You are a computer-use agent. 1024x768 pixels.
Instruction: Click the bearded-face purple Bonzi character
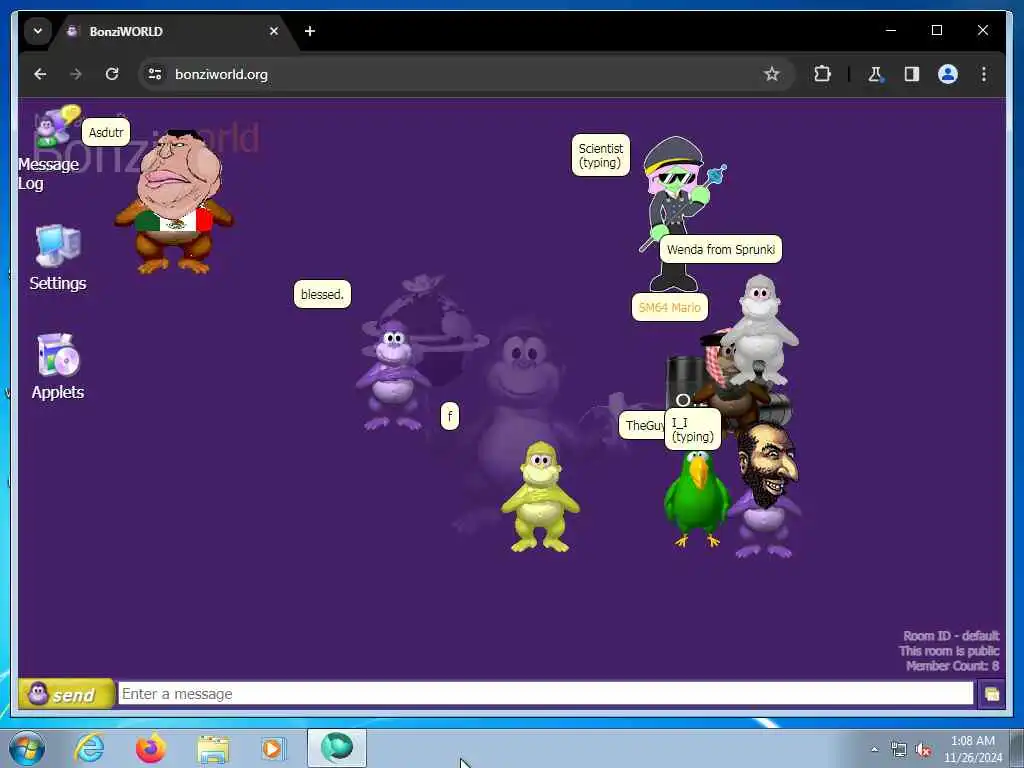point(766,491)
